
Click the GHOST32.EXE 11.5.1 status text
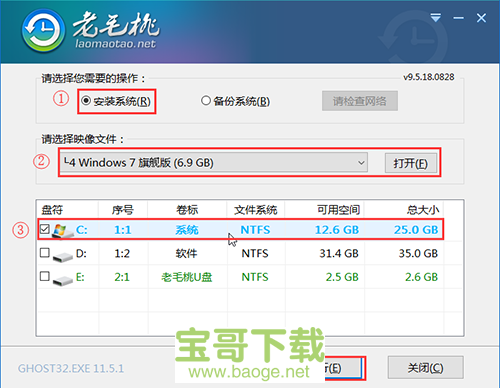click(71, 368)
